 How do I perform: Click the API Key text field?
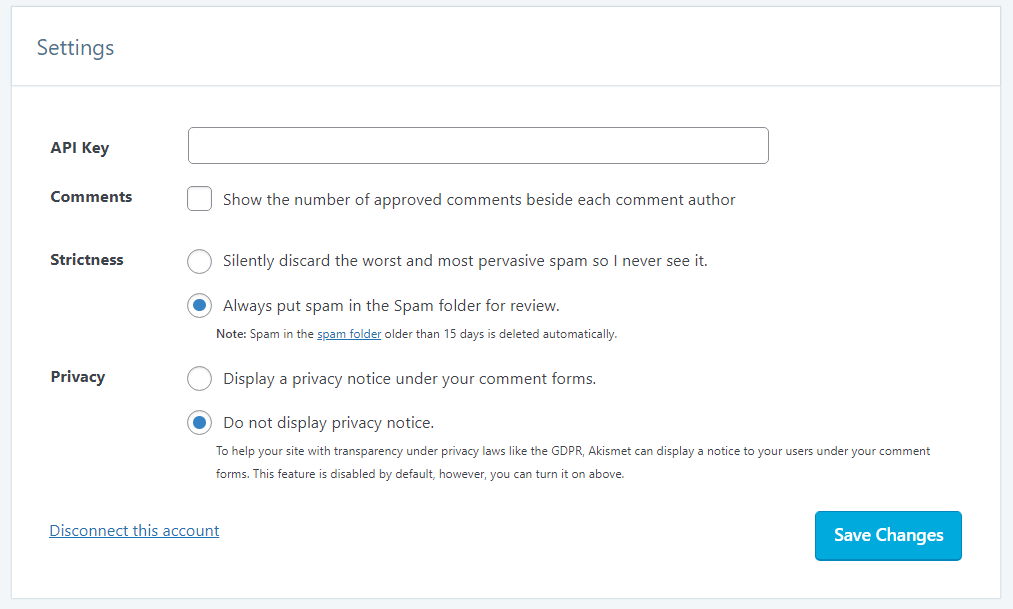point(478,146)
